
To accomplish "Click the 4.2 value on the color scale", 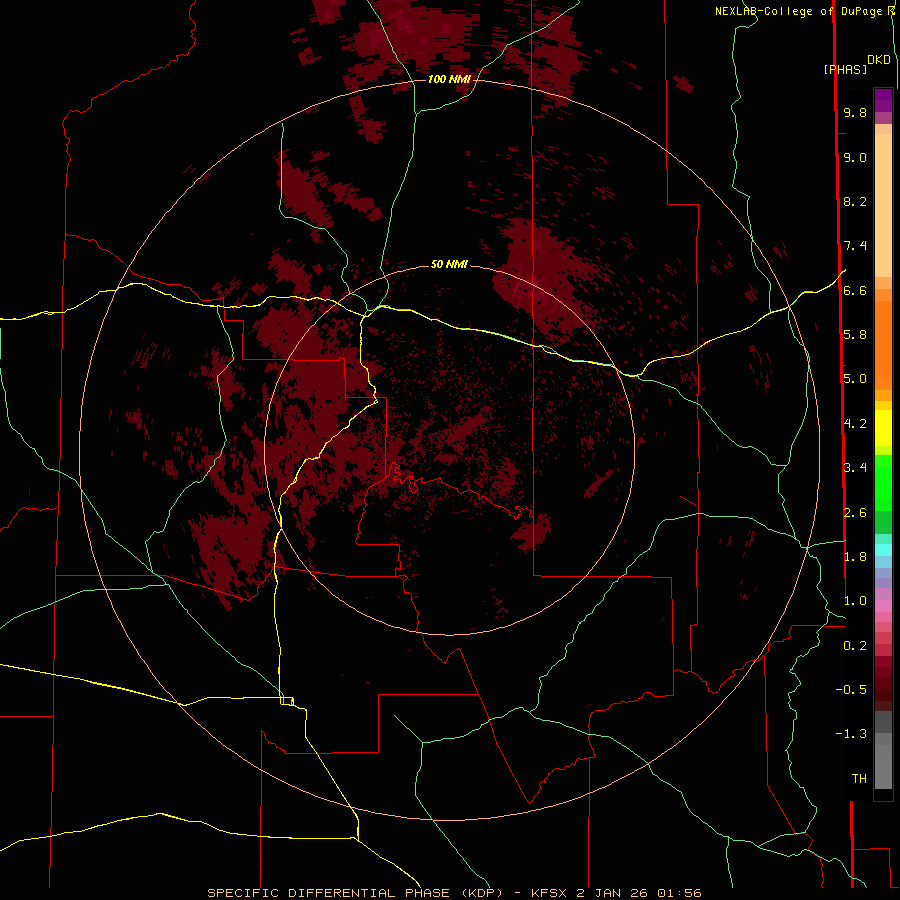I will pos(855,424).
